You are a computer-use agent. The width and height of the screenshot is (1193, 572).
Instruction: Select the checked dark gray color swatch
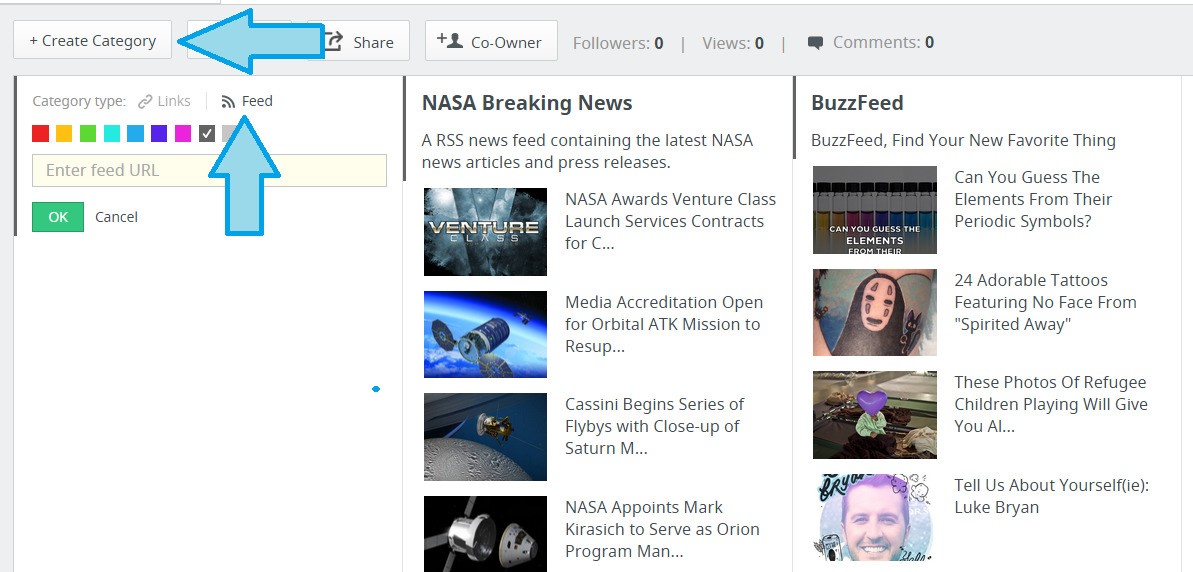(x=207, y=133)
